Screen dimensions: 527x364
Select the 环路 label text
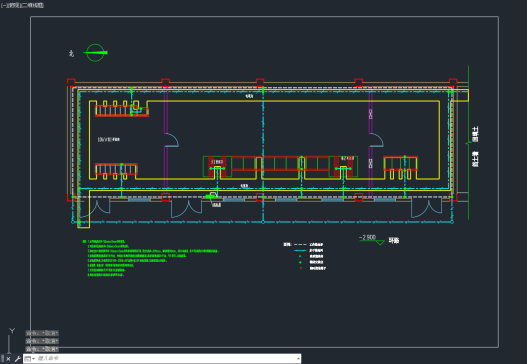point(394,241)
